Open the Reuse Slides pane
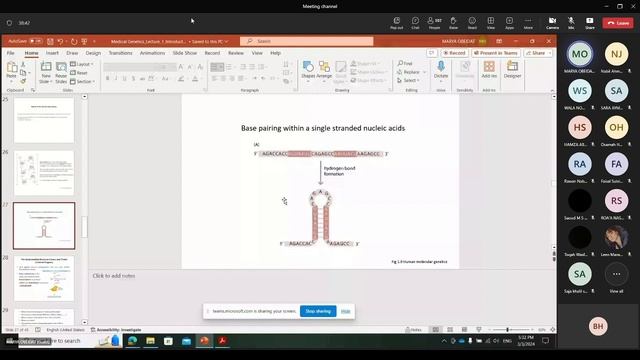 coord(61,73)
